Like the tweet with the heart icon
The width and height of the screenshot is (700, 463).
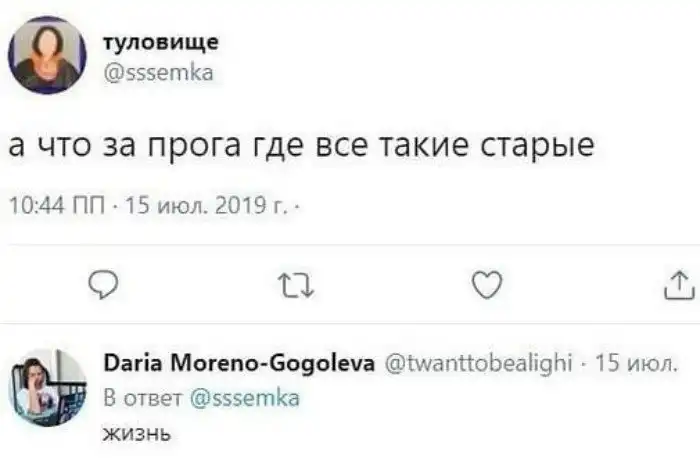(x=485, y=287)
